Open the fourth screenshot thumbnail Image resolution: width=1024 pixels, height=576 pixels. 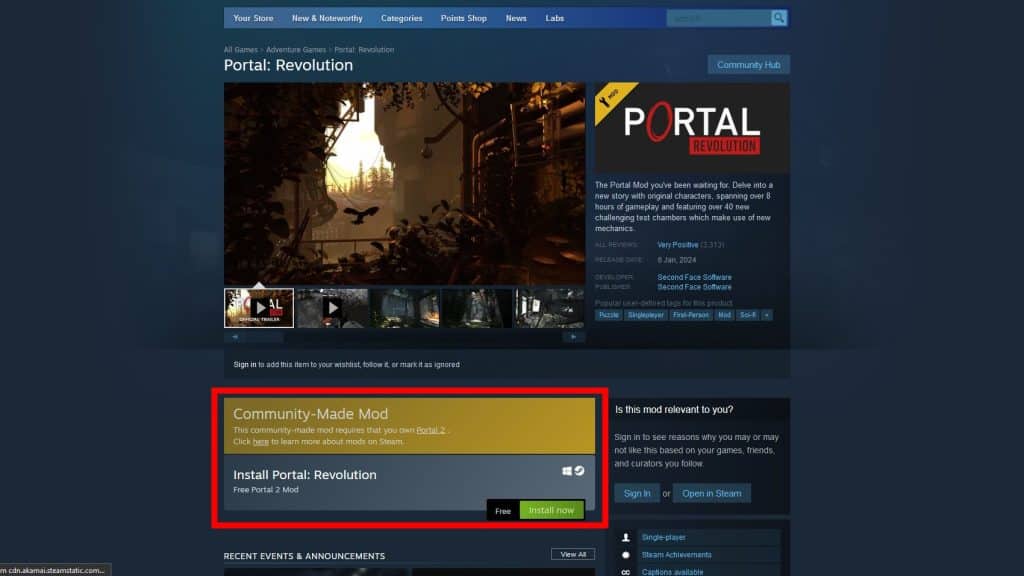[477, 308]
